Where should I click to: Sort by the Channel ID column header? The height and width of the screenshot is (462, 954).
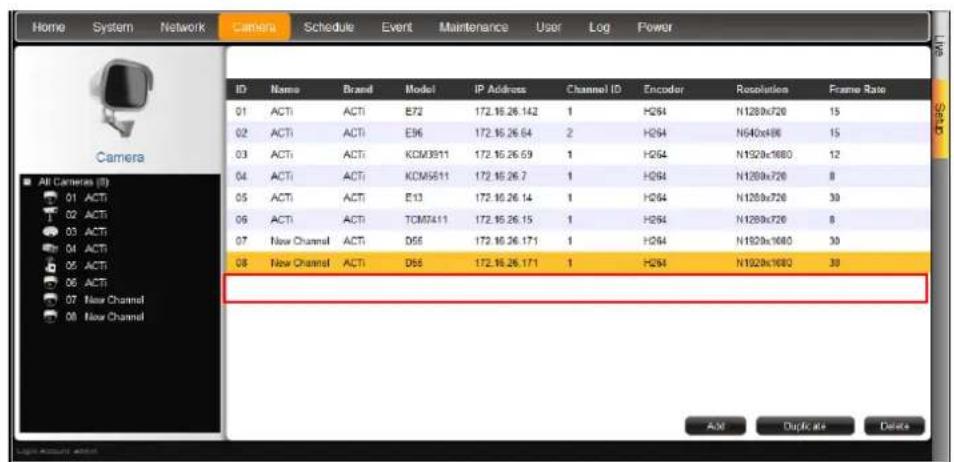pyautogui.click(x=593, y=89)
